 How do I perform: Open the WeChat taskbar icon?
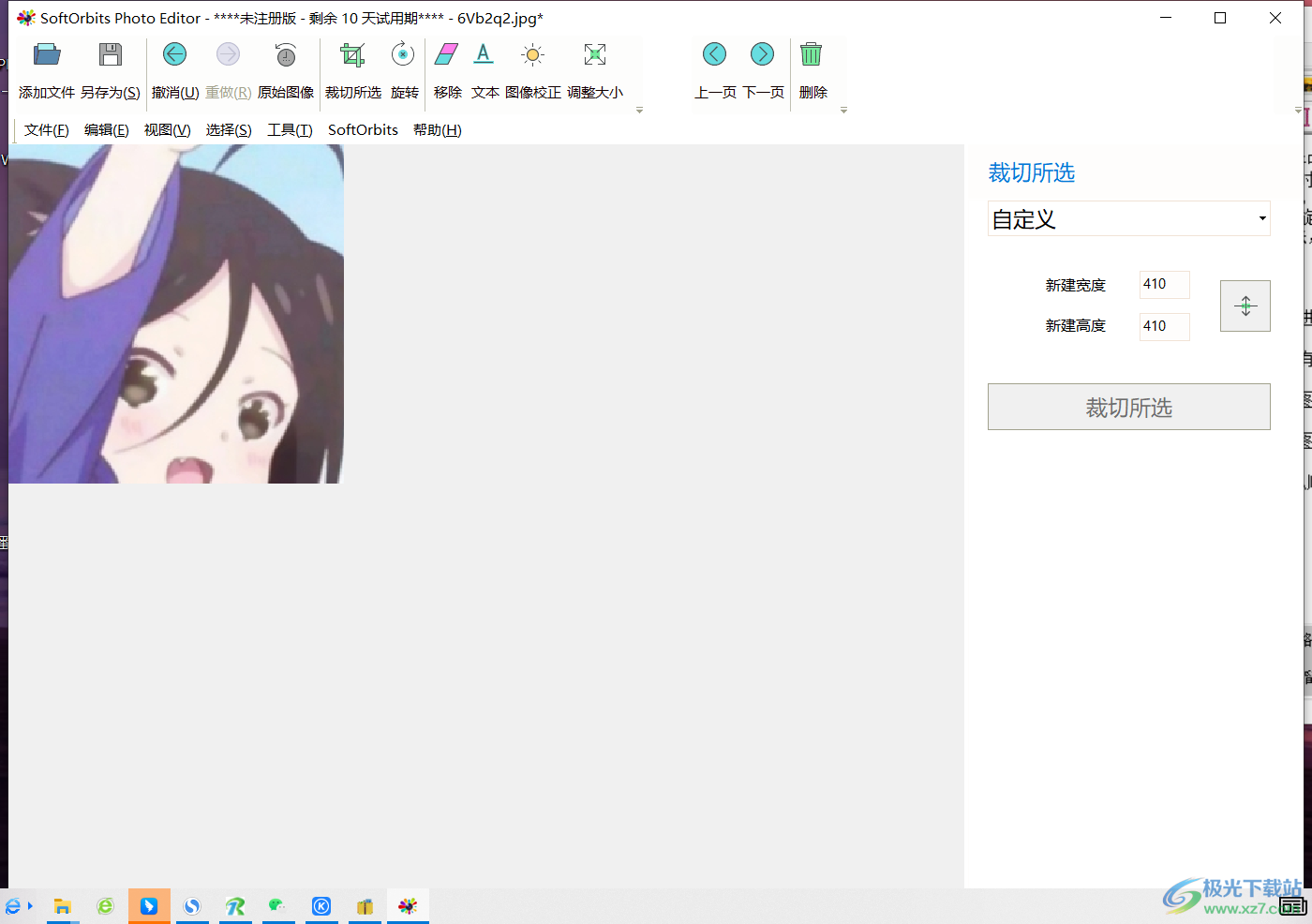[x=278, y=906]
